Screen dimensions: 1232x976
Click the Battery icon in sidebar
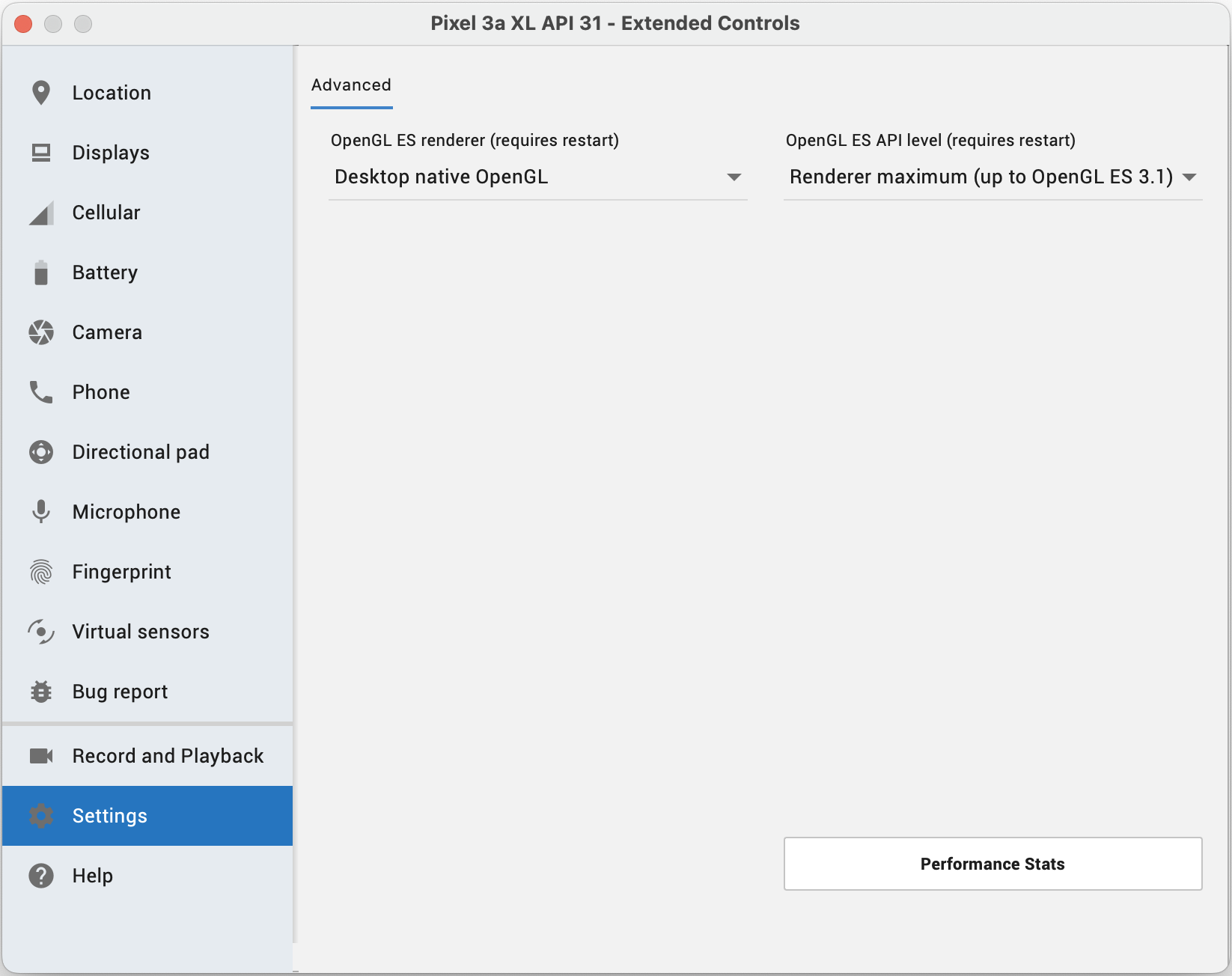[x=41, y=272]
